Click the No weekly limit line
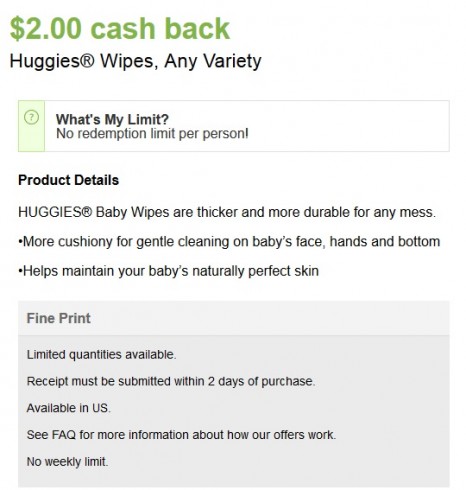This screenshot has height=490, width=466. click(x=67, y=462)
